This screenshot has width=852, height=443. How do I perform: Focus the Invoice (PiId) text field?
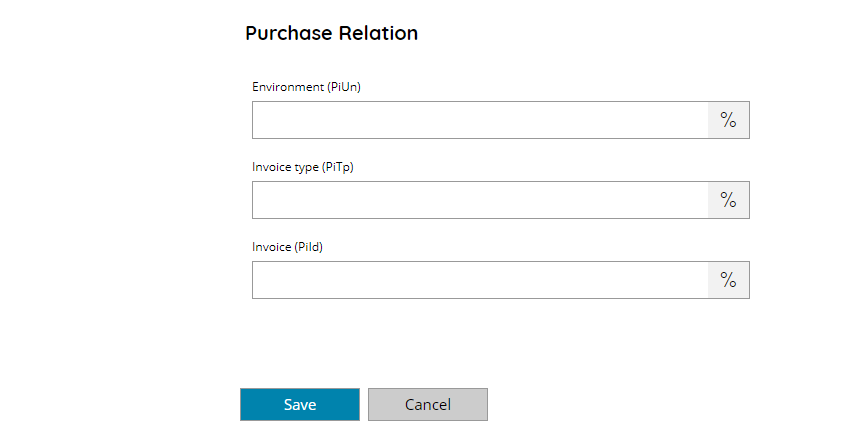click(x=480, y=280)
